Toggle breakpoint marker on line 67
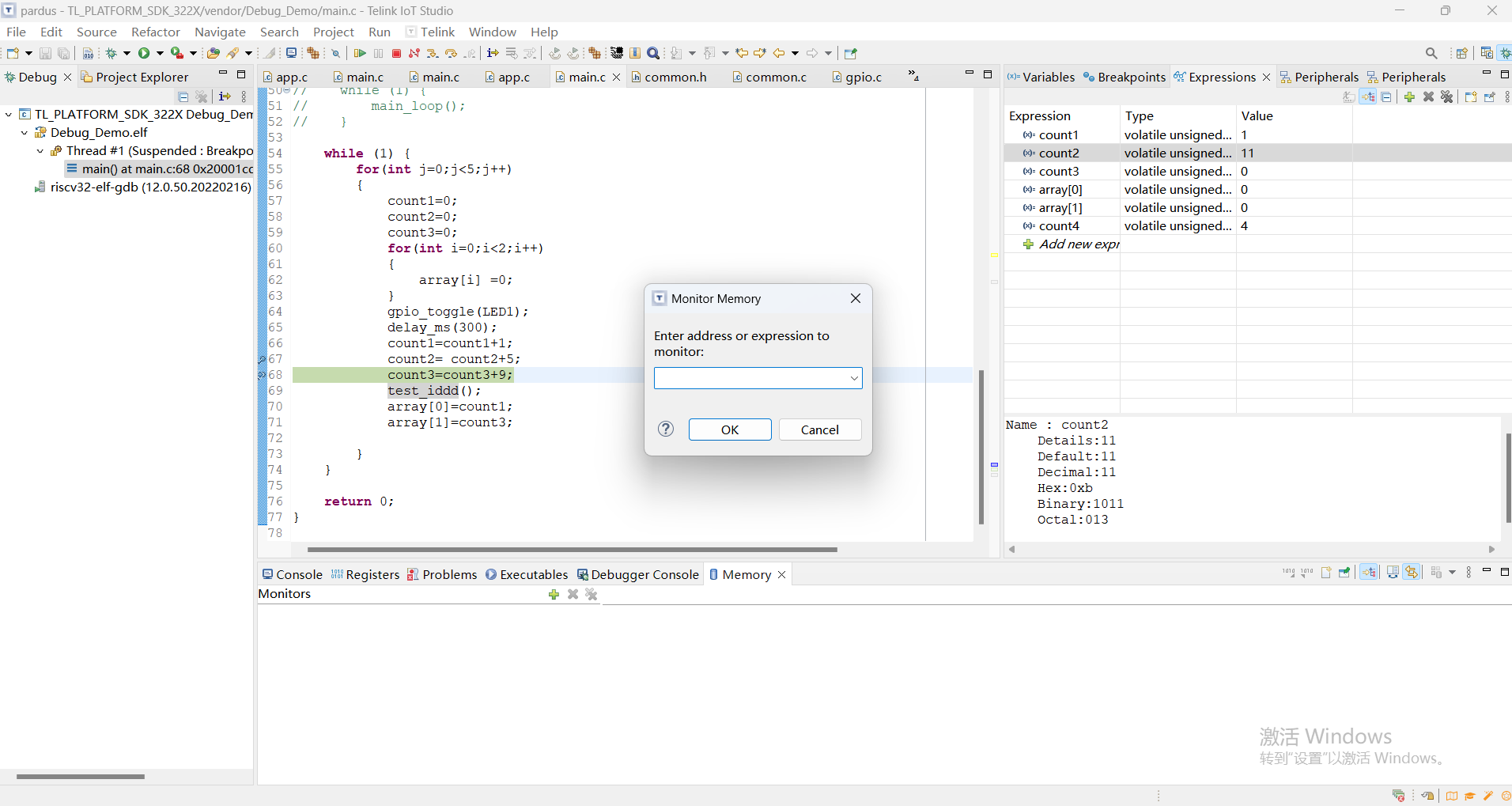 [x=262, y=359]
